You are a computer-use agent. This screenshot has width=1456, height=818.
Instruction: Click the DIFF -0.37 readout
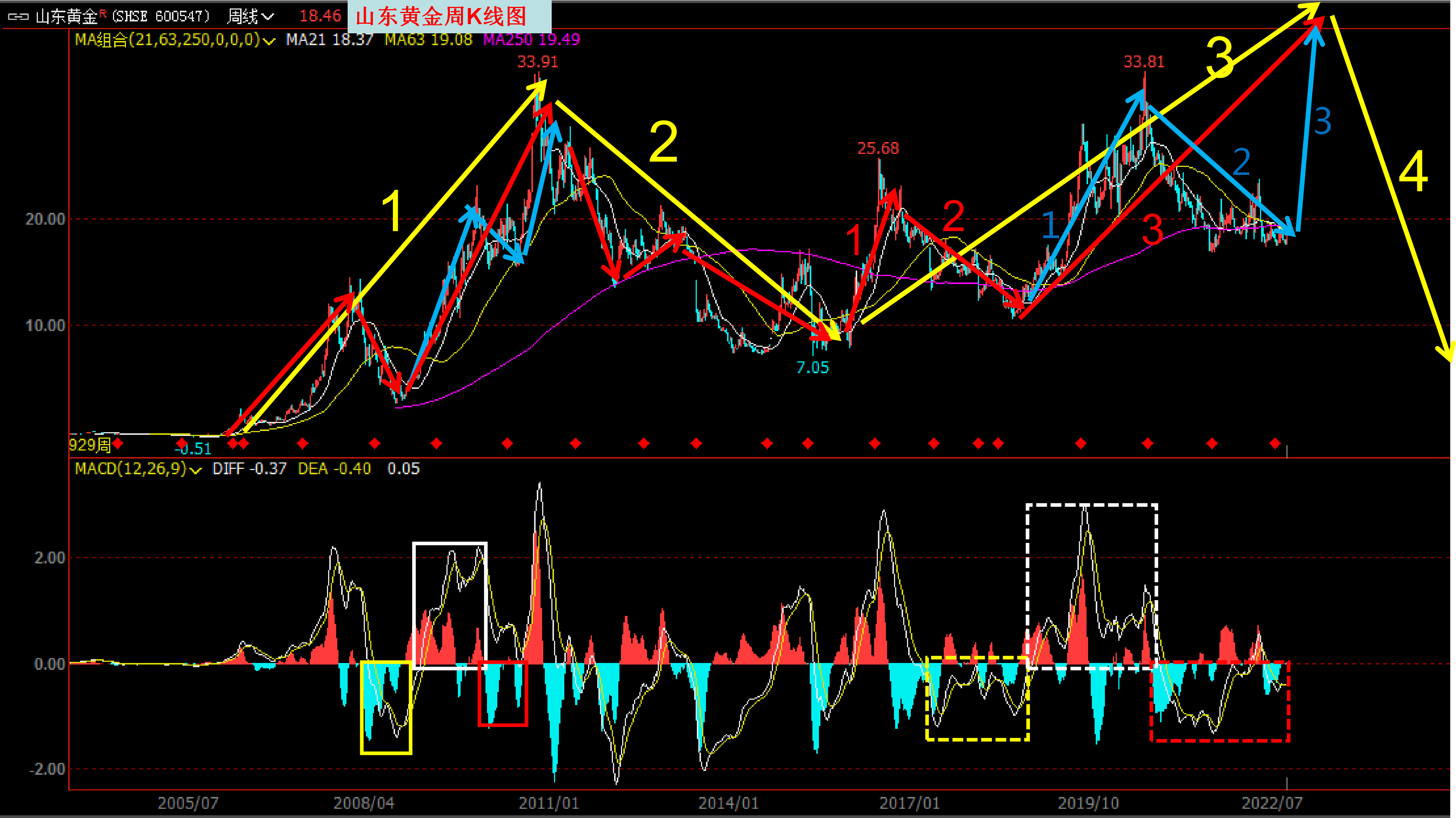249,469
